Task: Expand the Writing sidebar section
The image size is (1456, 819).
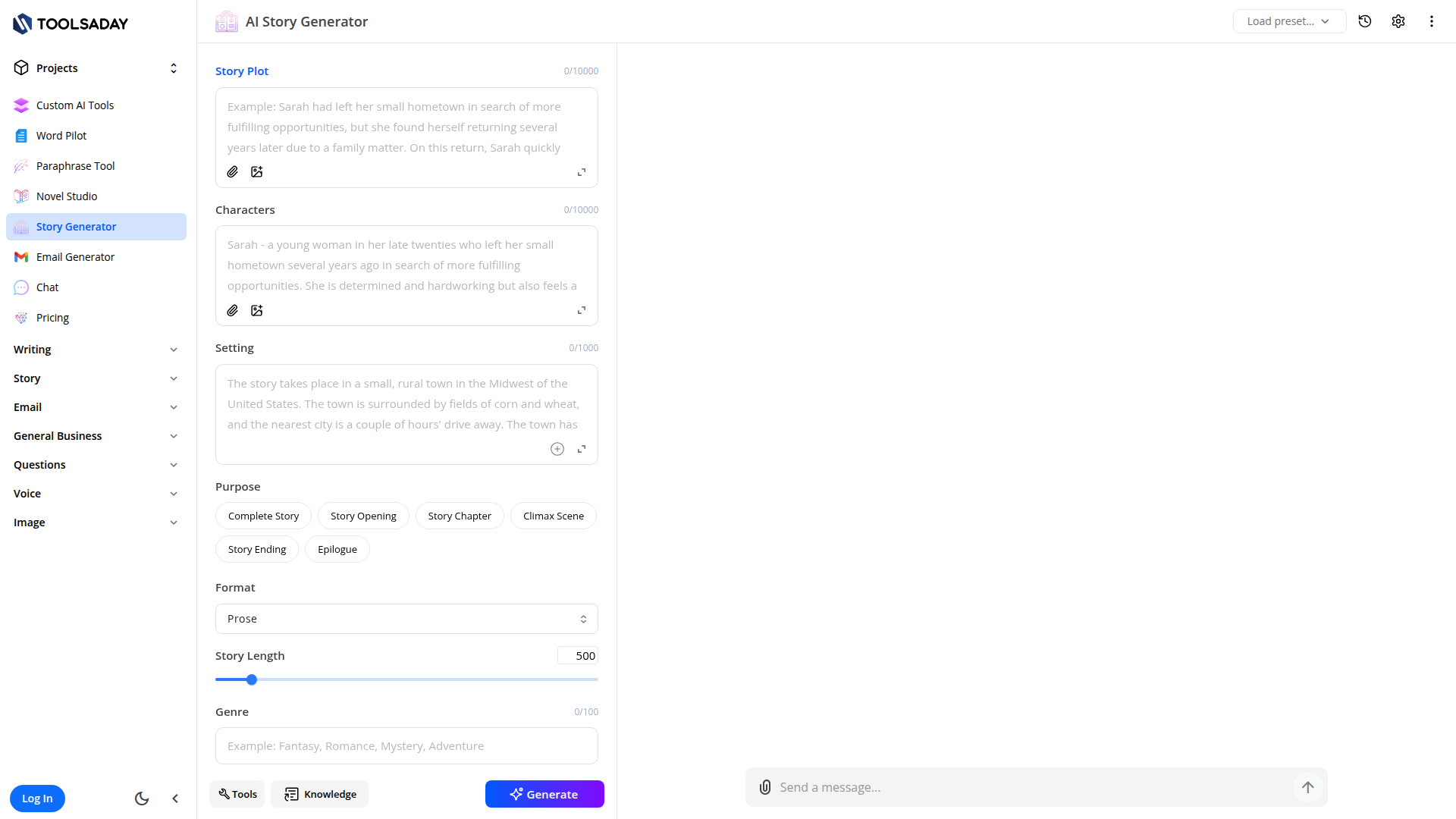Action: pyautogui.click(x=96, y=350)
